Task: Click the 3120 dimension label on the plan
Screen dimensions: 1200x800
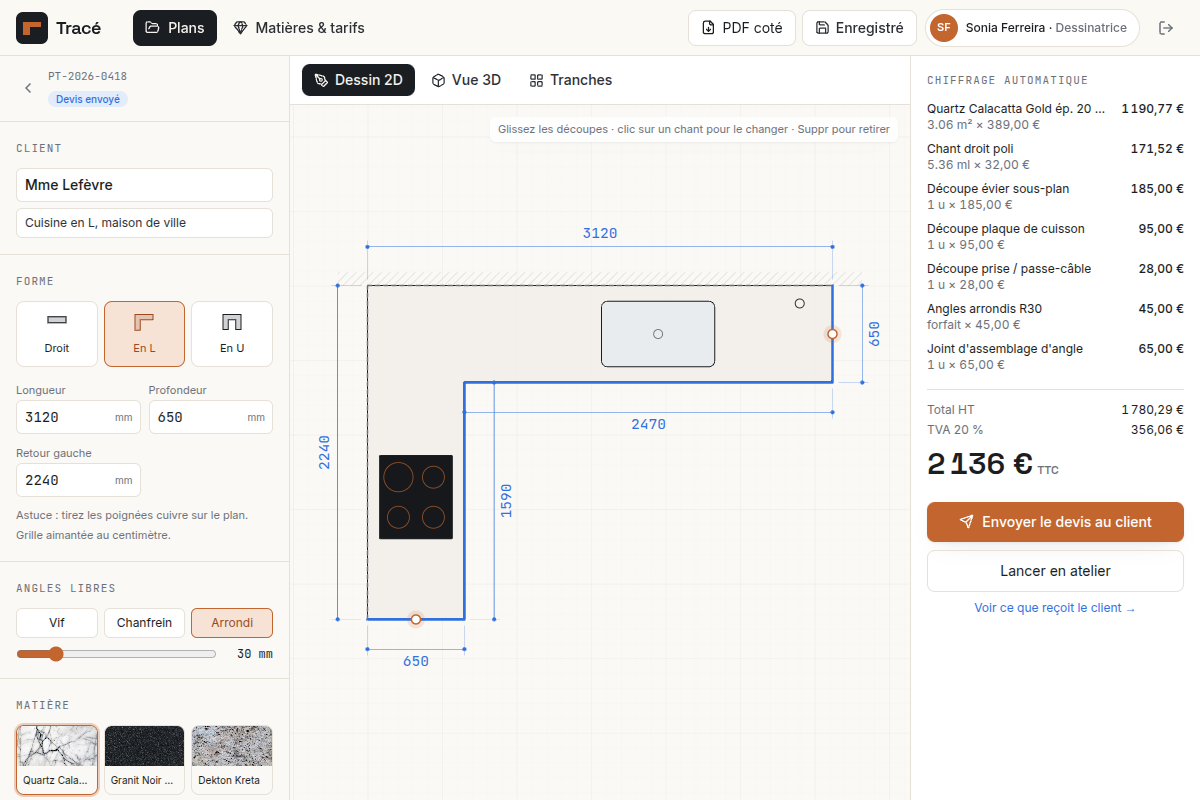Action: [600, 234]
